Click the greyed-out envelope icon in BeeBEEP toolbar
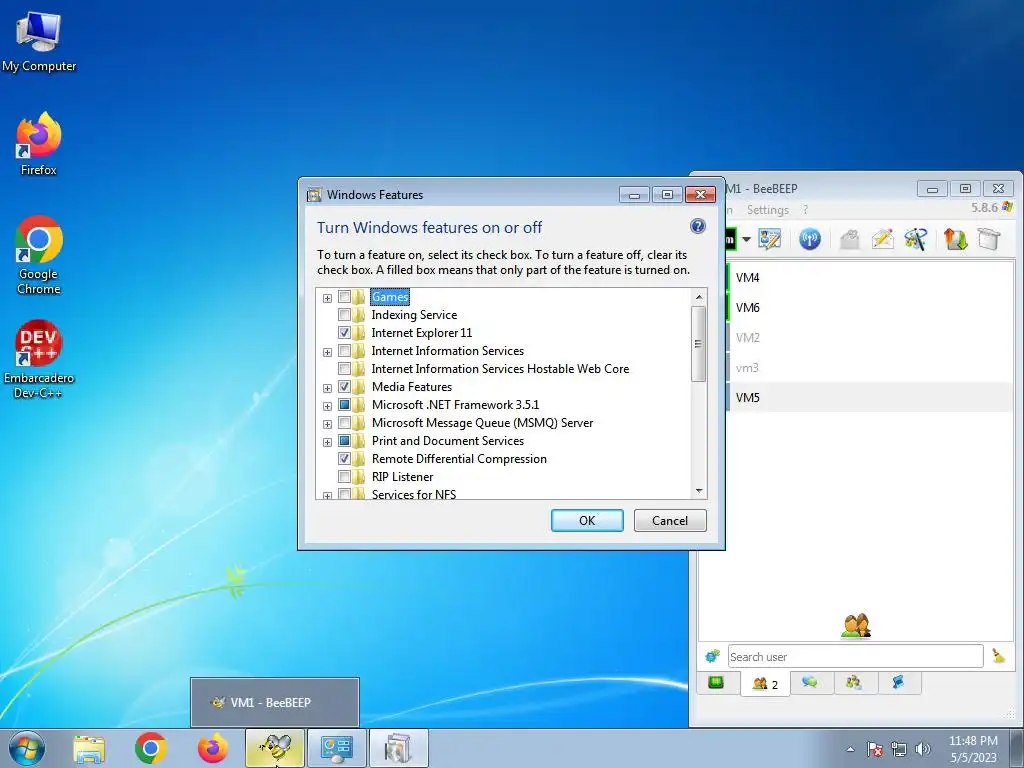1024x768 pixels. pos(849,239)
